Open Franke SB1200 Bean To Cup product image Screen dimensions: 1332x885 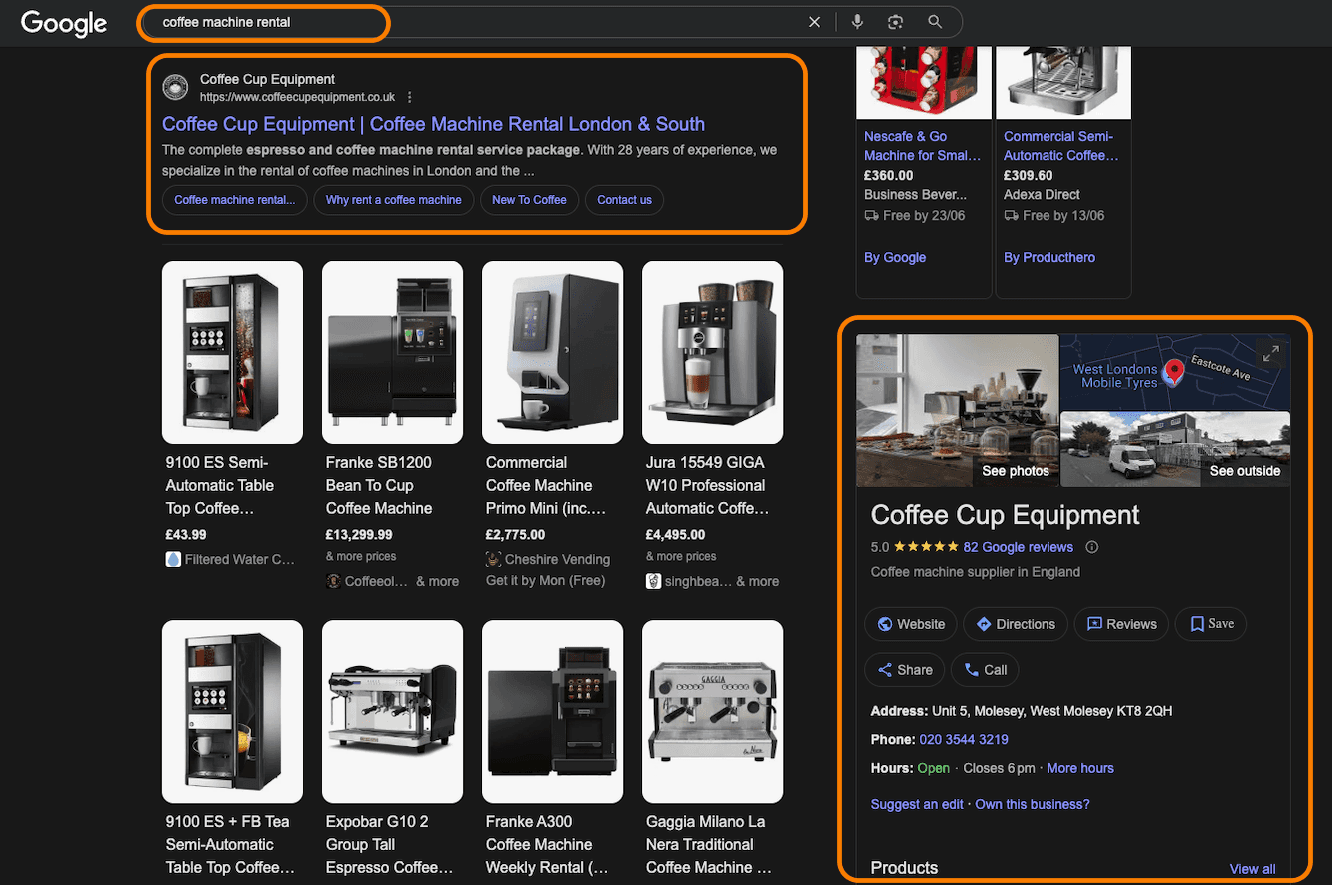(392, 352)
